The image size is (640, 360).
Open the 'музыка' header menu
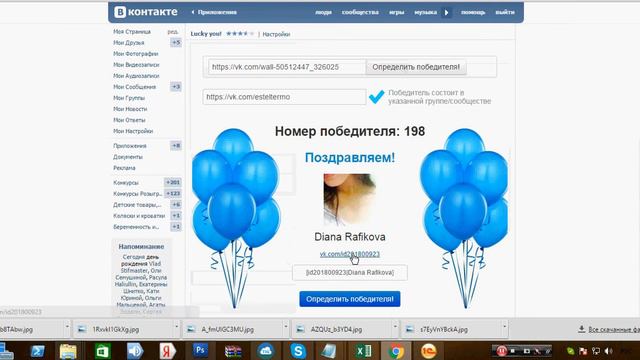425,12
